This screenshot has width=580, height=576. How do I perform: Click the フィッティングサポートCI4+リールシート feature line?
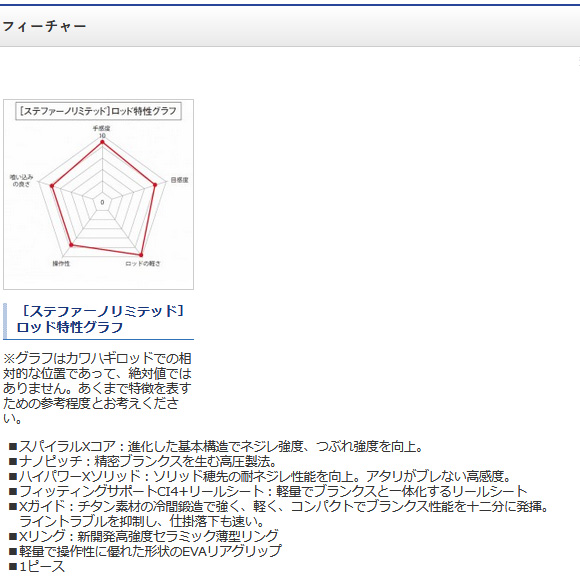tap(268, 491)
